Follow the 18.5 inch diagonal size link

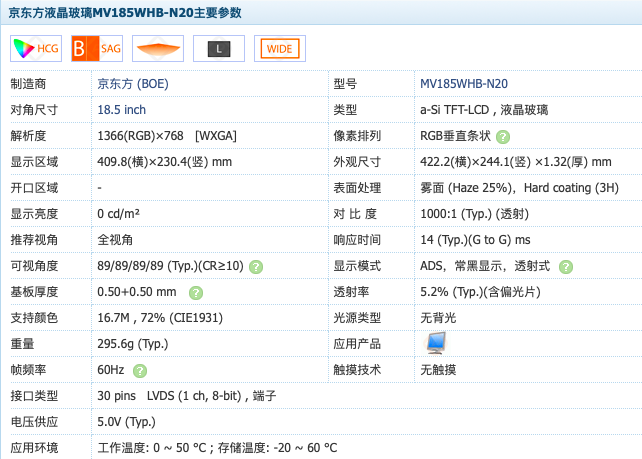pyautogui.click(x=122, y=110)
